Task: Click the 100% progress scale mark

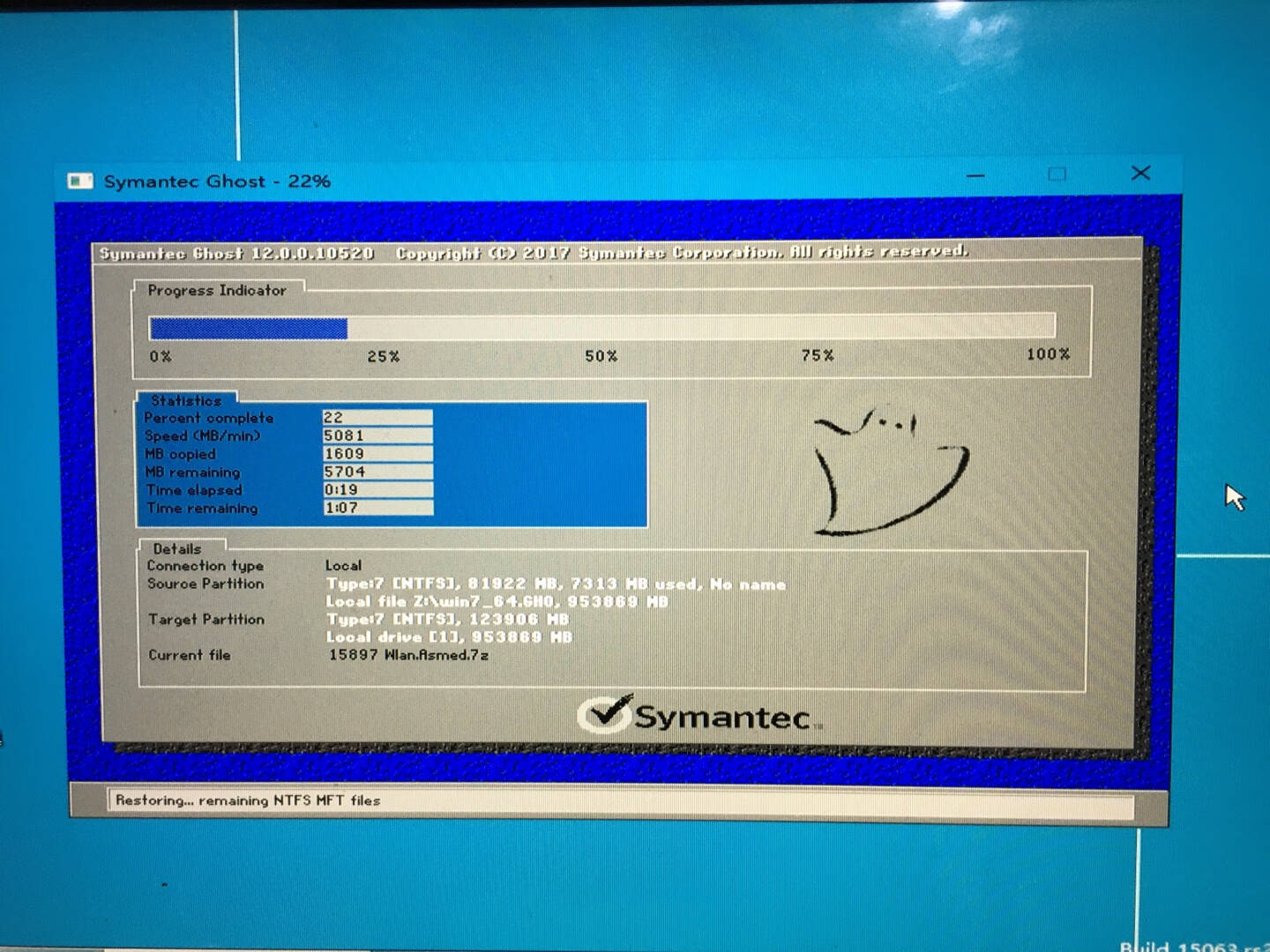Action: click(x=1048, y=353)
